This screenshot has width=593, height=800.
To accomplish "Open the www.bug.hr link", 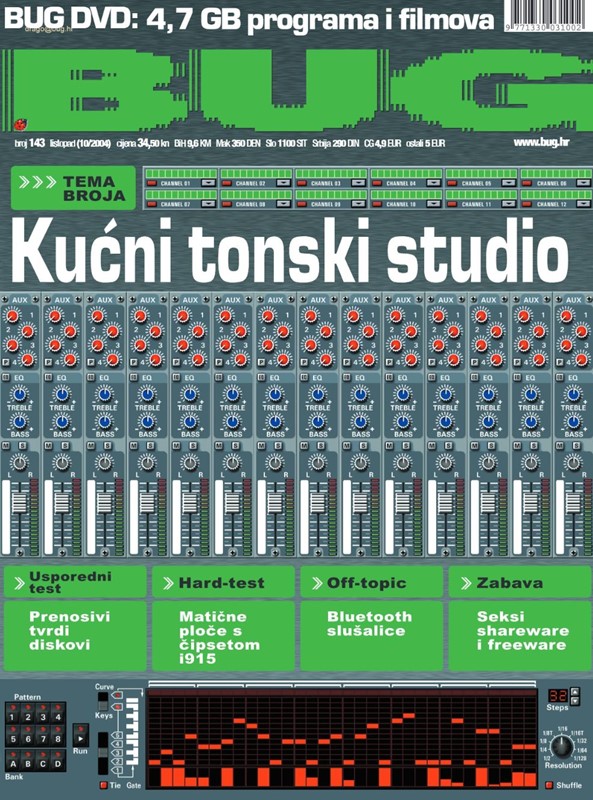I will [x=541, y=142].
